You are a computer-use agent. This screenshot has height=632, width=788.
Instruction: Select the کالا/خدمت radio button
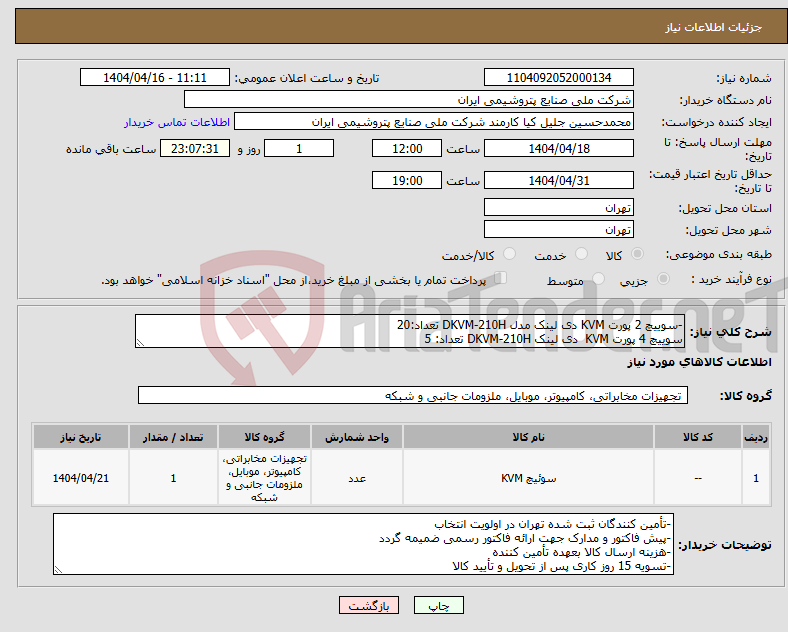tap(510, 254)
